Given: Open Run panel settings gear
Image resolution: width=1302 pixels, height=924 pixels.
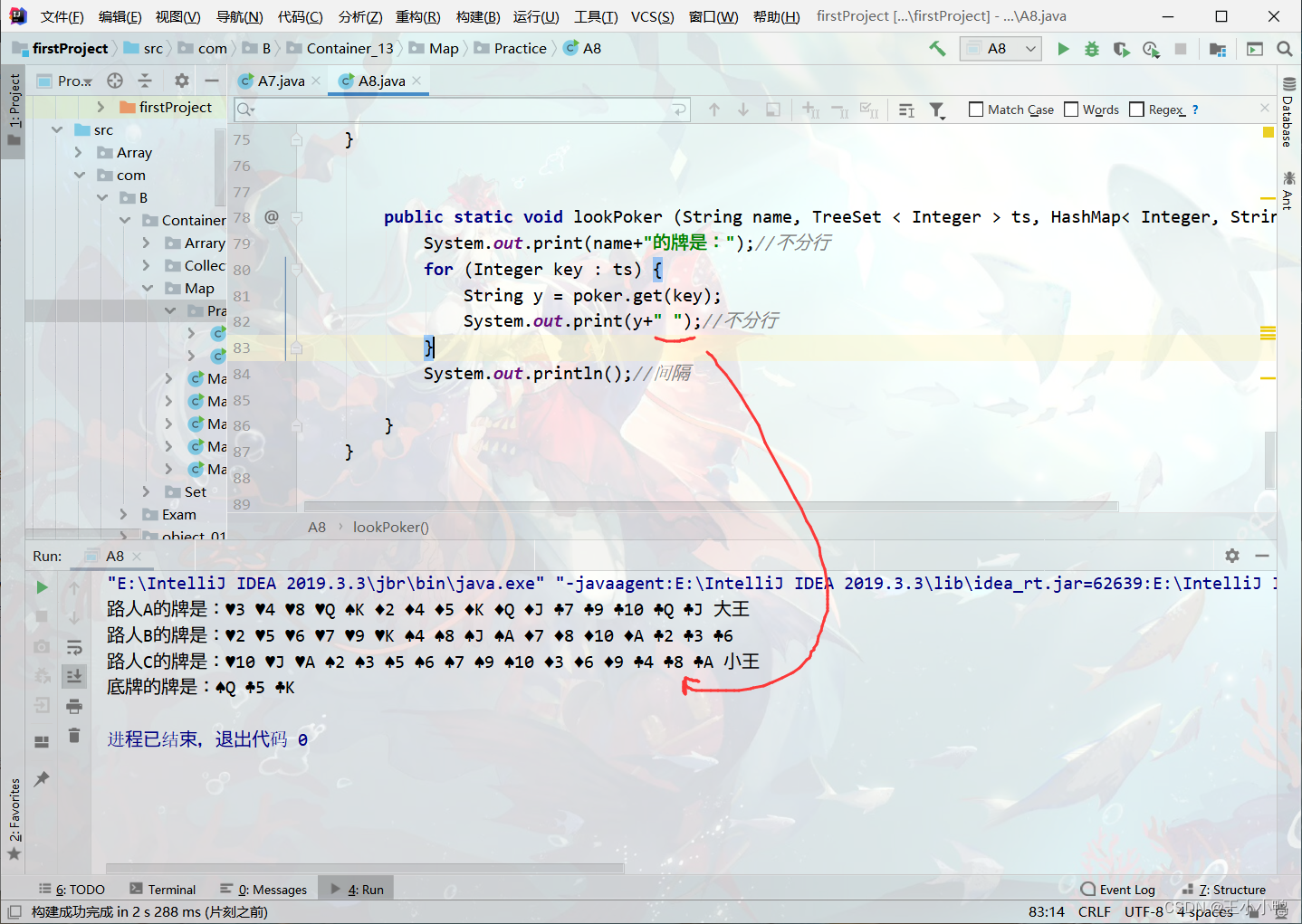Looking at the screenshot, I should click(1231, 556).
